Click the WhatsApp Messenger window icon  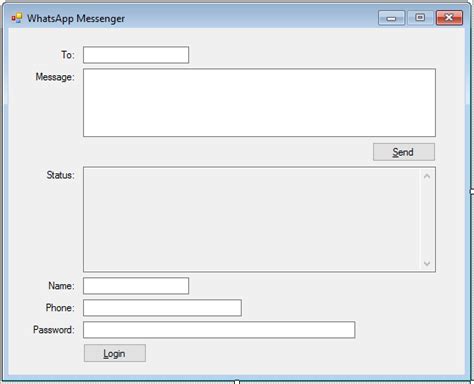point(17,18)
